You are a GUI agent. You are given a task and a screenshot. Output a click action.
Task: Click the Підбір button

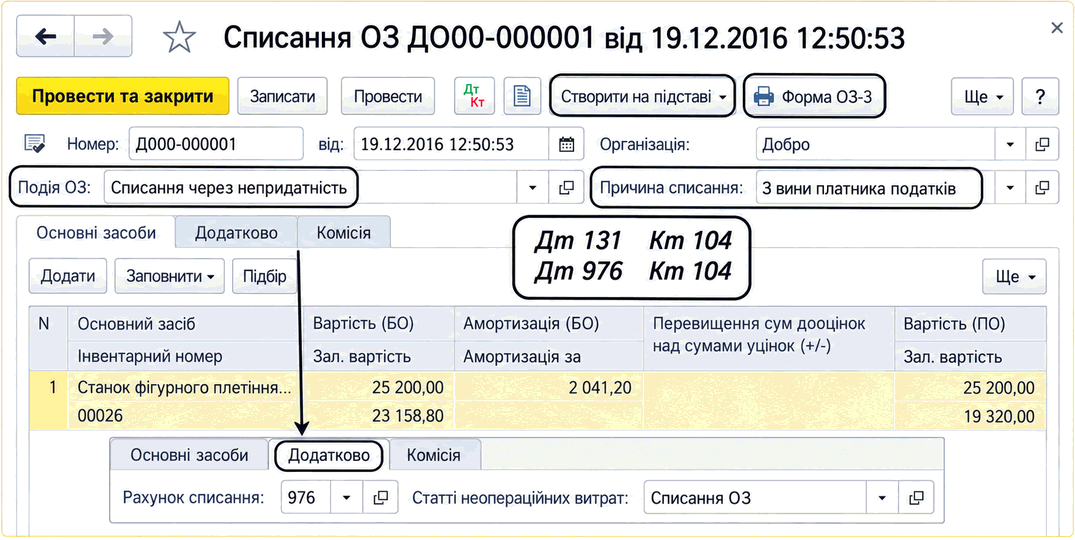pyautogui.click(x=264, y=276)
